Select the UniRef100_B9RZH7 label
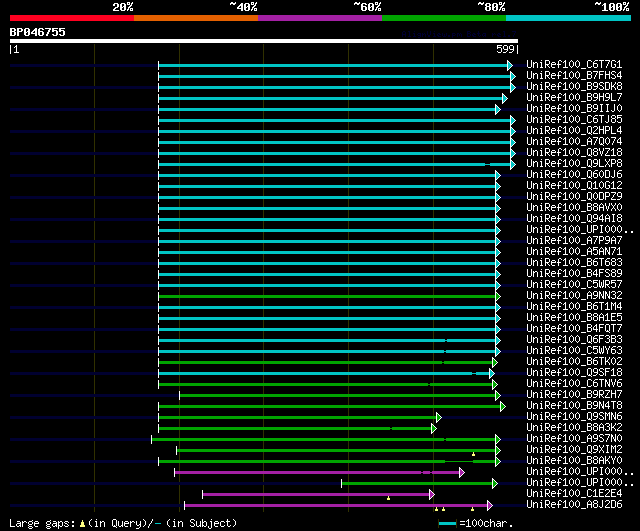Screen dimensions: 640x531 pyautogui.click(x=574, y=395)
